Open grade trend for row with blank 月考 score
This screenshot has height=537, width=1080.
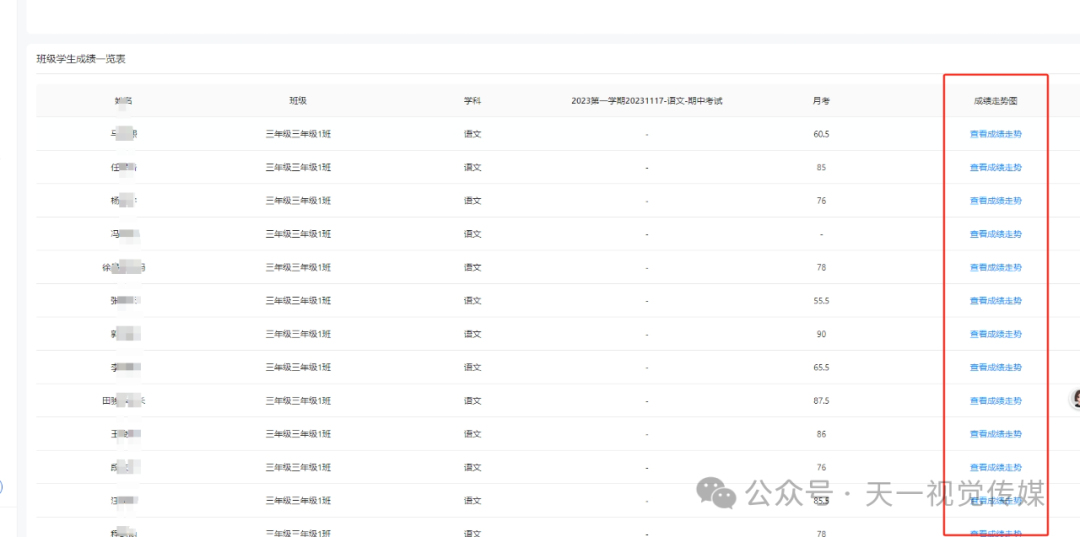995,234
